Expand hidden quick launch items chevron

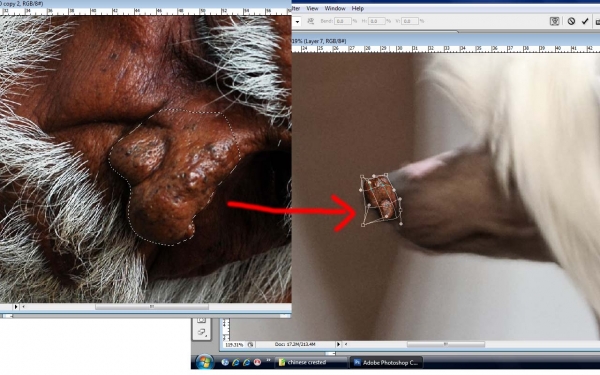tap(268, 360)
